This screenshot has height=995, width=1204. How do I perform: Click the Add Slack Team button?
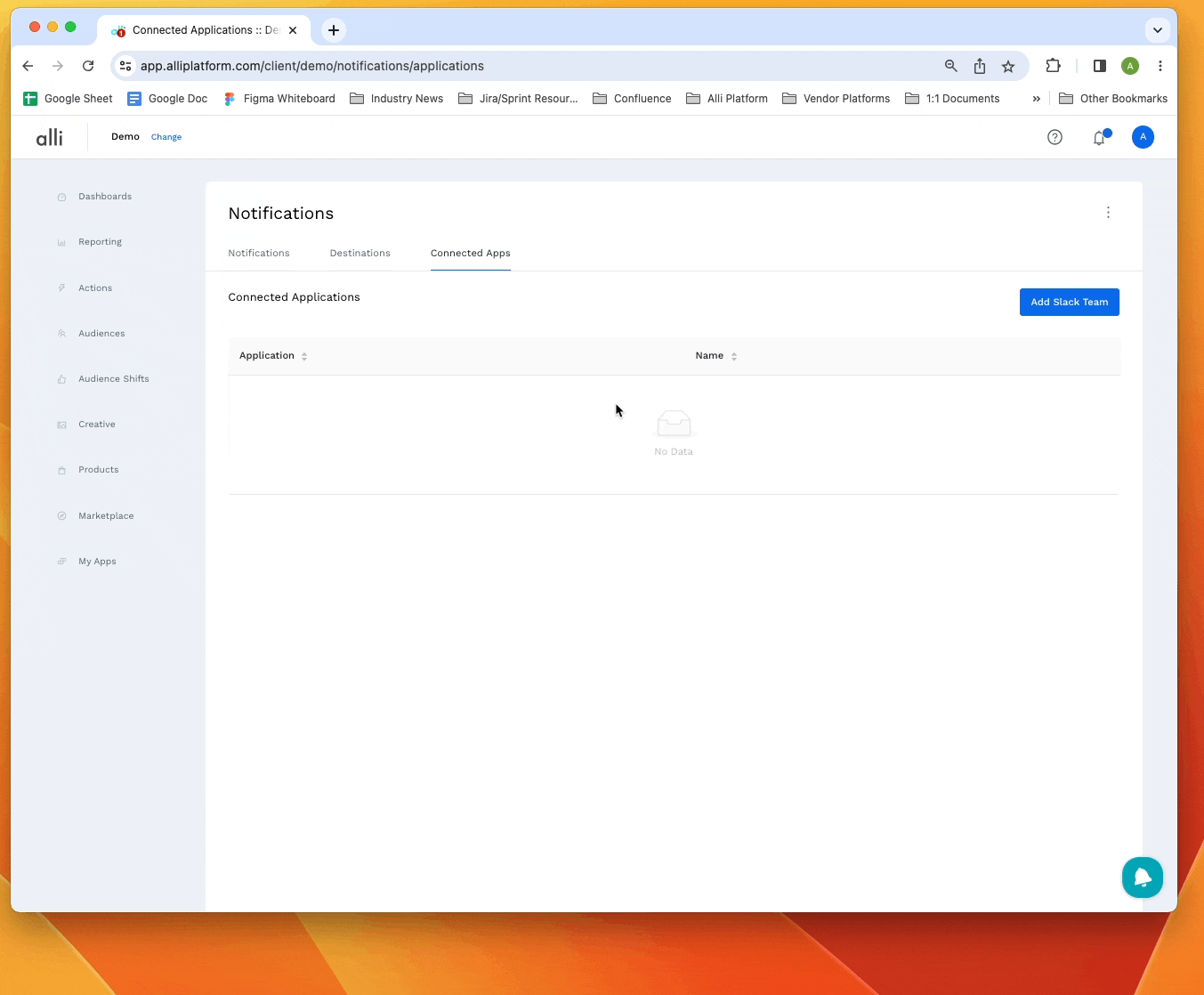pos(1069,303)
